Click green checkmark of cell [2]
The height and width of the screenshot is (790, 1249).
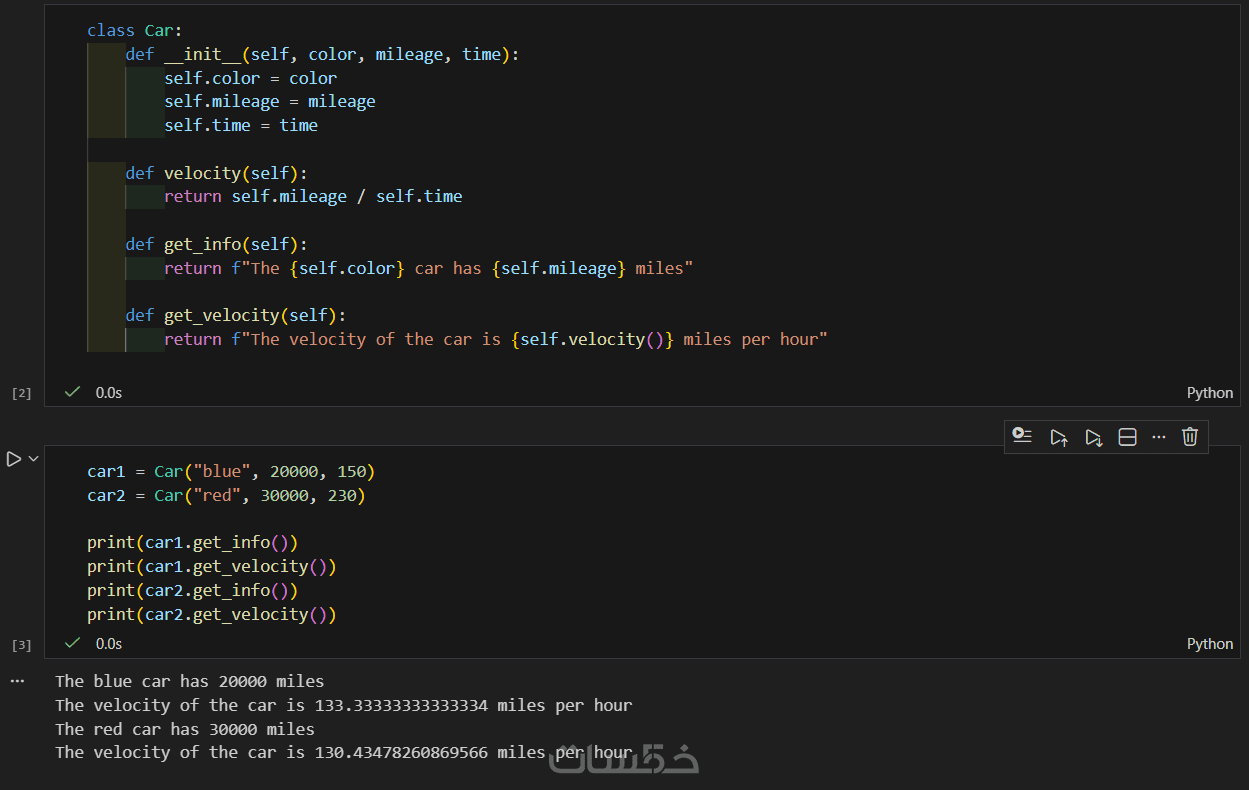point(72,392)
